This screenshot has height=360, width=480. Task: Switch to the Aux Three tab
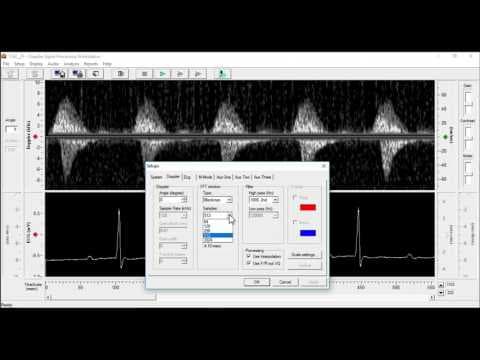(x=262, y=177)
